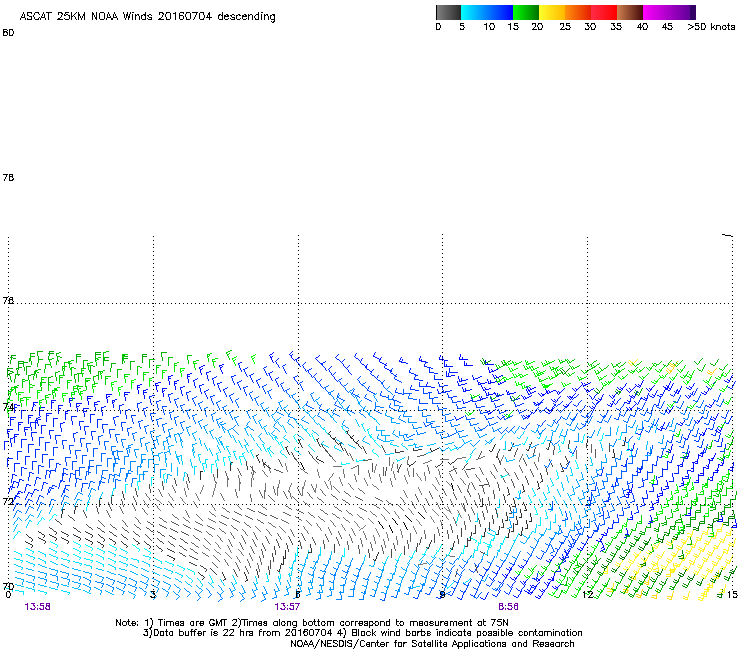Click the longitude label '6' on bottom axis
This screenshot has width=740, height=650.
click(x=298, y=595)
